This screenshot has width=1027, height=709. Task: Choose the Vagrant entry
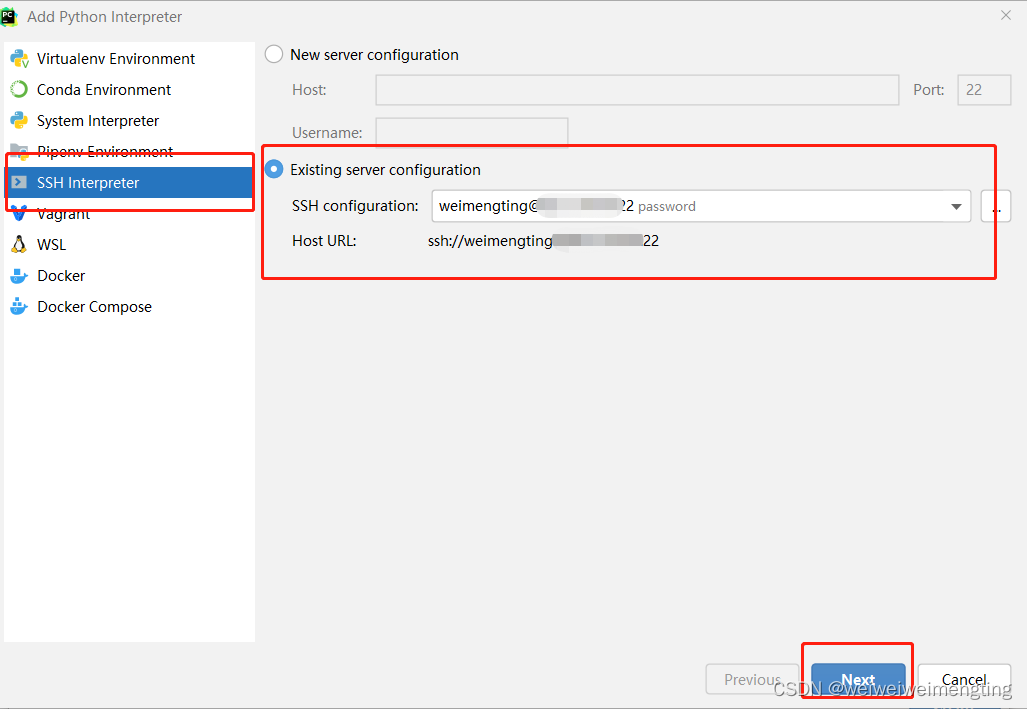(129, 214)
